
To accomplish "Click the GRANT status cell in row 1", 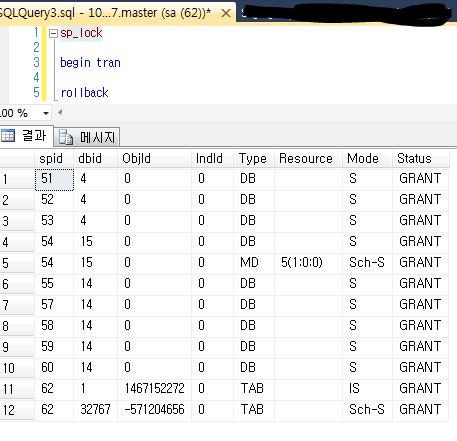I will [420, 179].
